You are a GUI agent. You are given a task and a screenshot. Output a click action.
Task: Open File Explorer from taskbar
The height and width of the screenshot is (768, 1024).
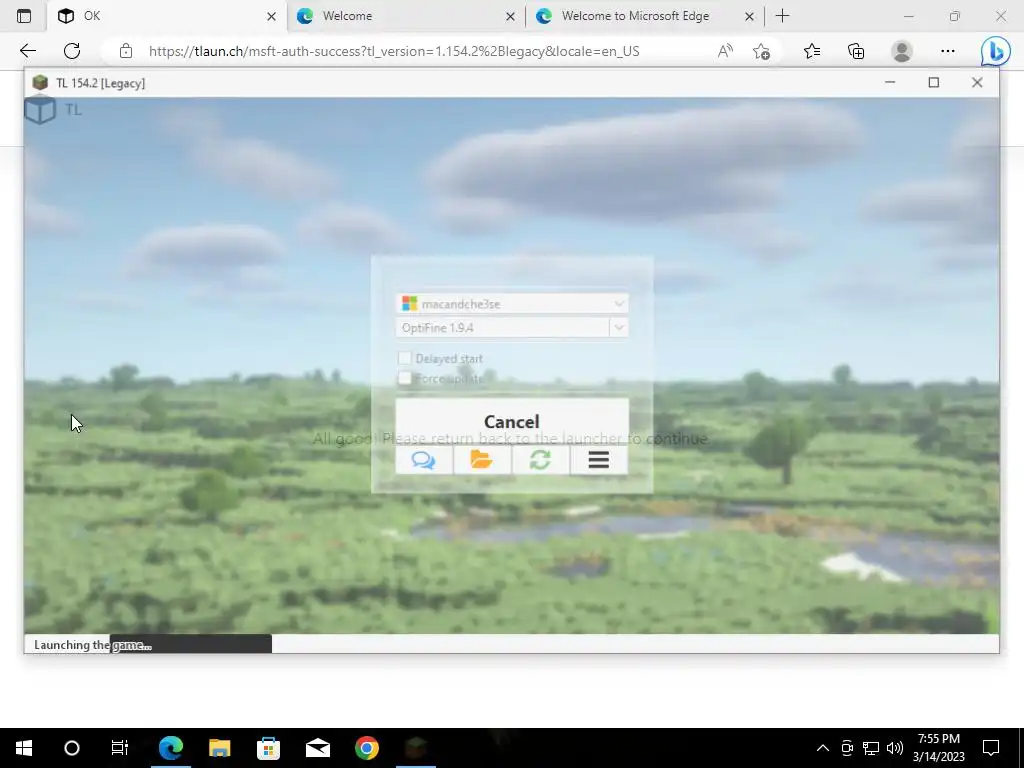[x=219, y=748]
